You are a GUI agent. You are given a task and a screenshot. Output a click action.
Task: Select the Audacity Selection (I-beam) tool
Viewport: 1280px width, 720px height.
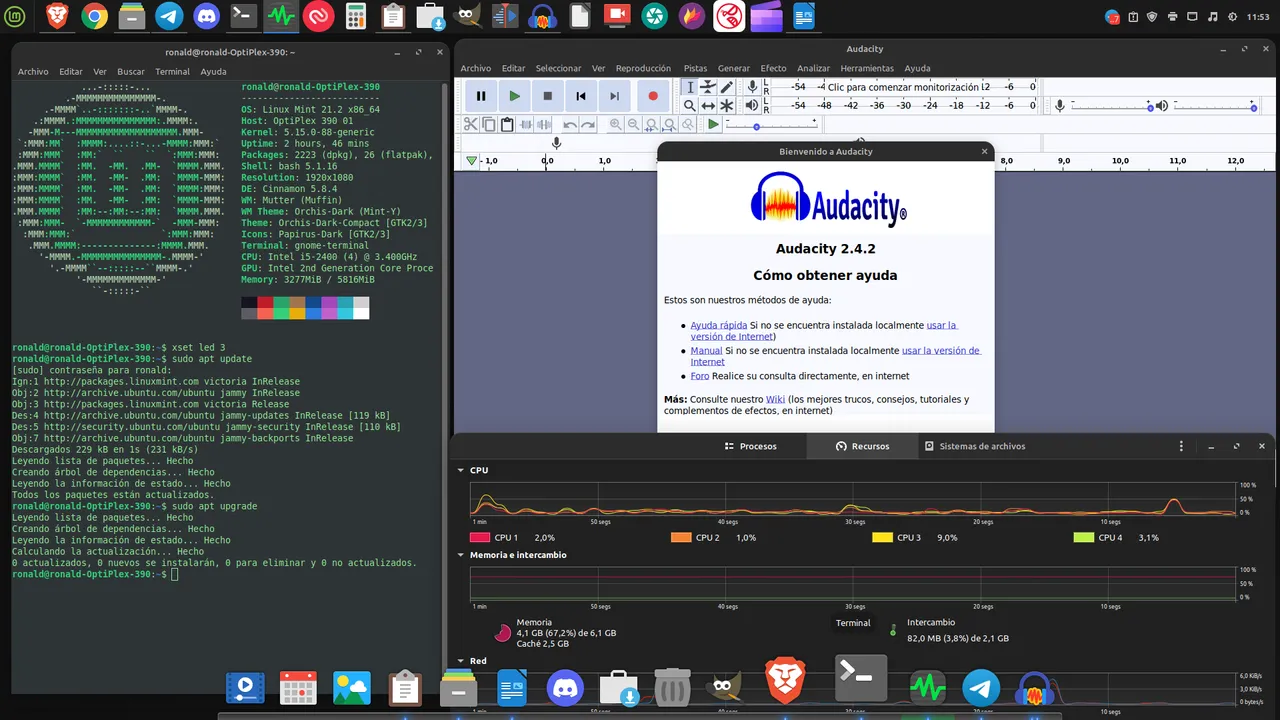[690, 88]
